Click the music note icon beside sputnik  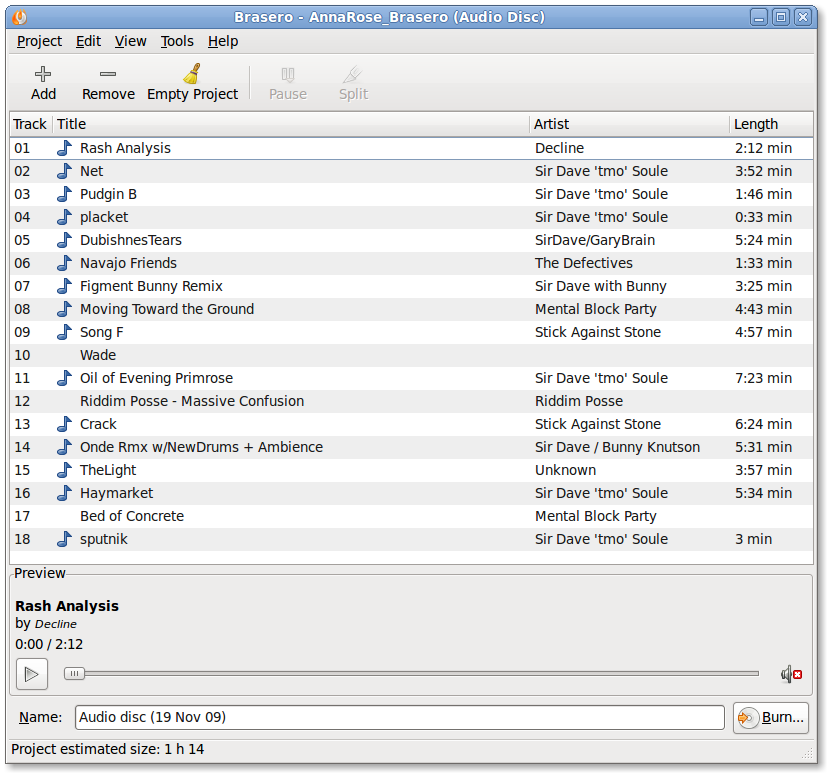[x=65, y=539]
